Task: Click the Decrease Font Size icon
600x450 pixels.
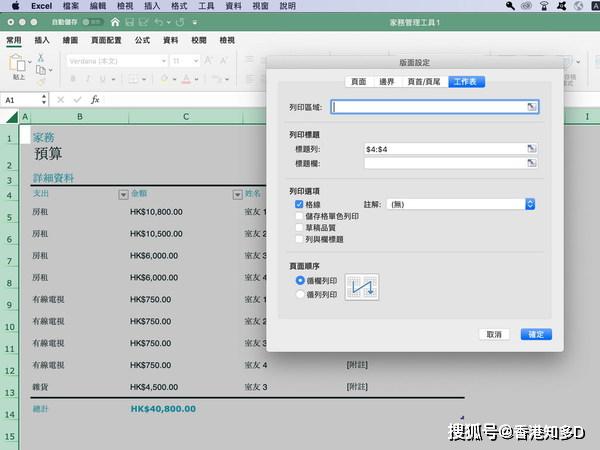Action: [x=224, y=60]
